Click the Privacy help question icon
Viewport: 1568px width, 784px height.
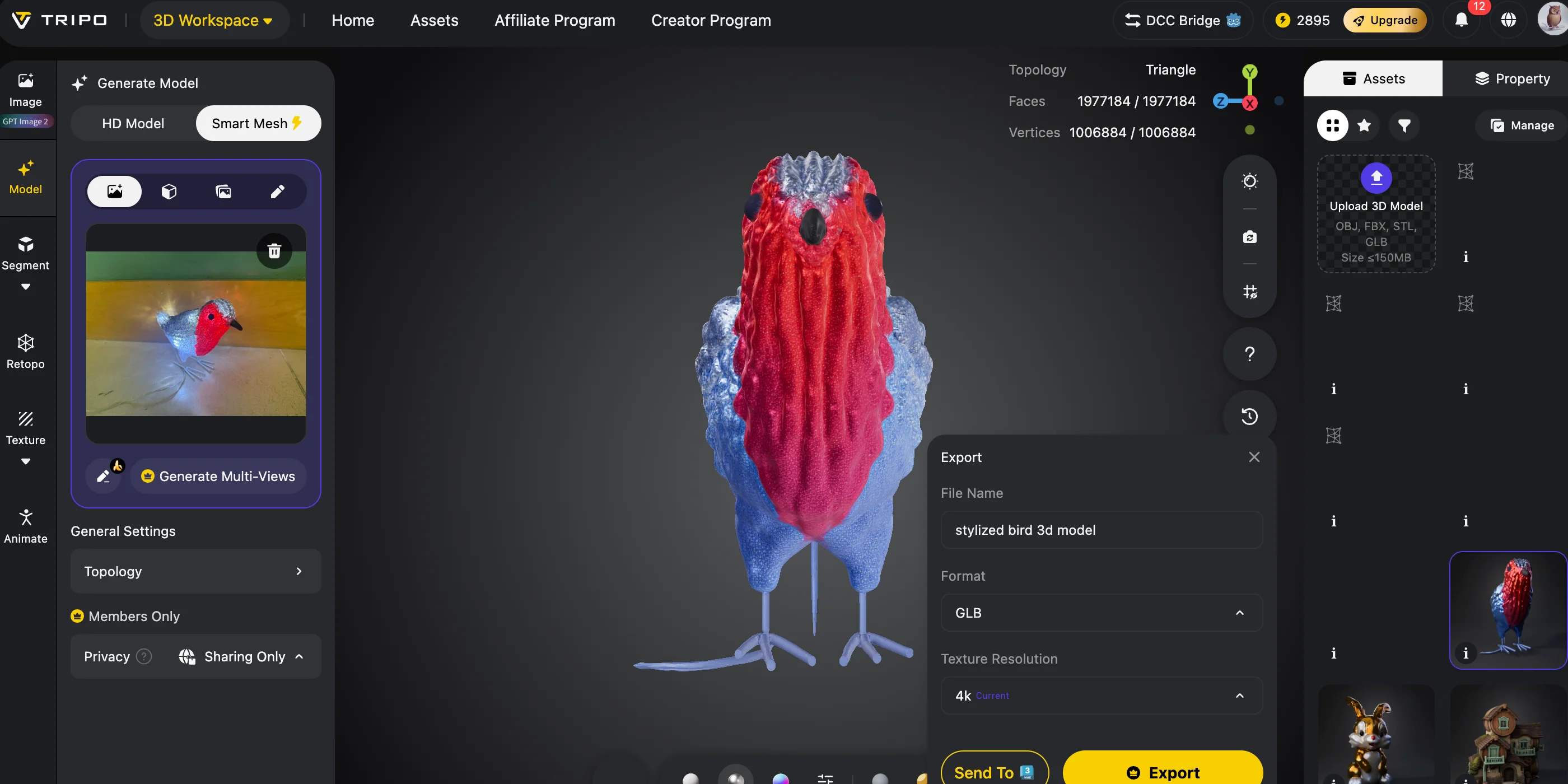point(144,656)
